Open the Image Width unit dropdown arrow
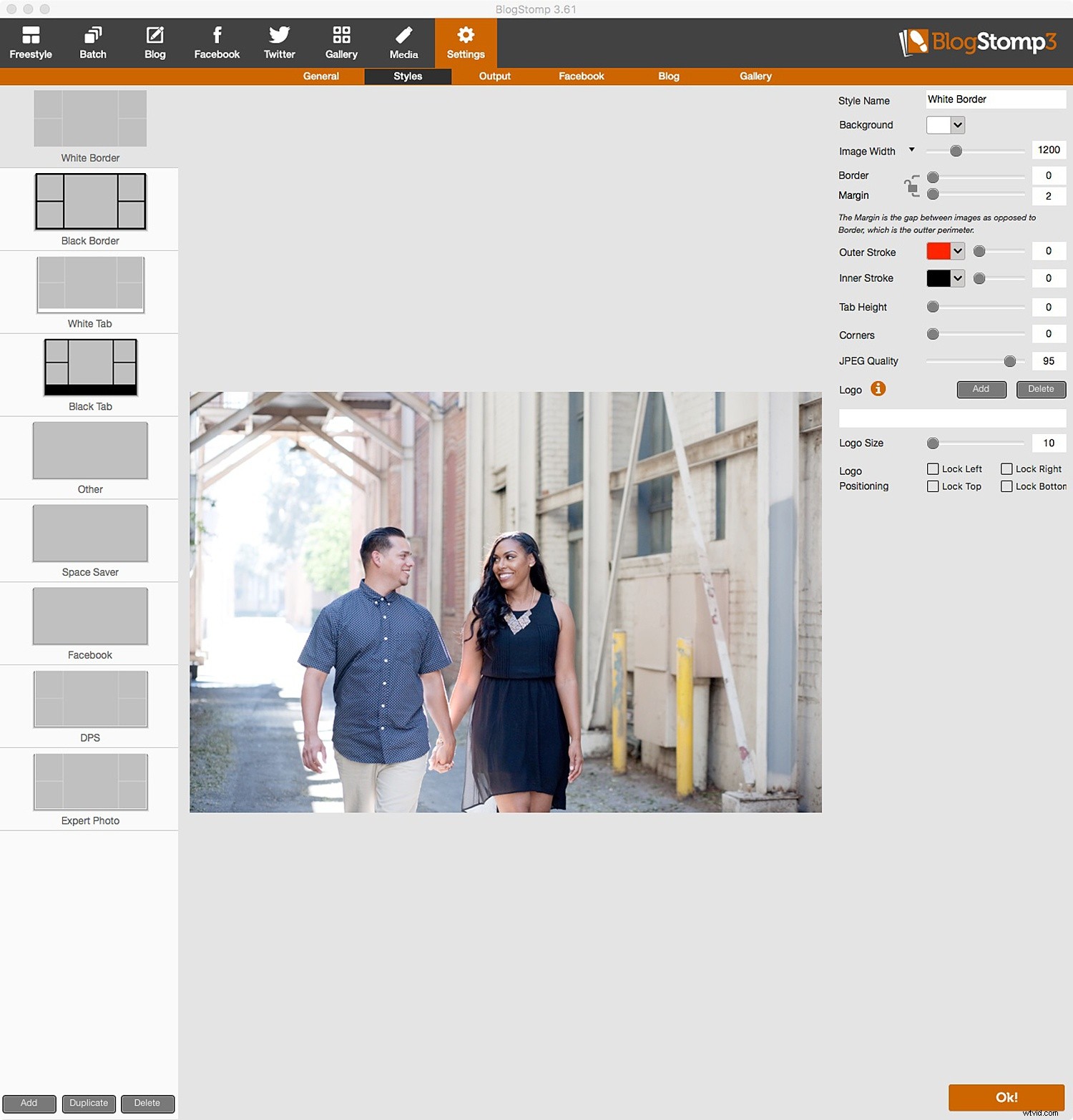Image resolution: width=1073 pixels, height=1120 pixels. (912, 150)
